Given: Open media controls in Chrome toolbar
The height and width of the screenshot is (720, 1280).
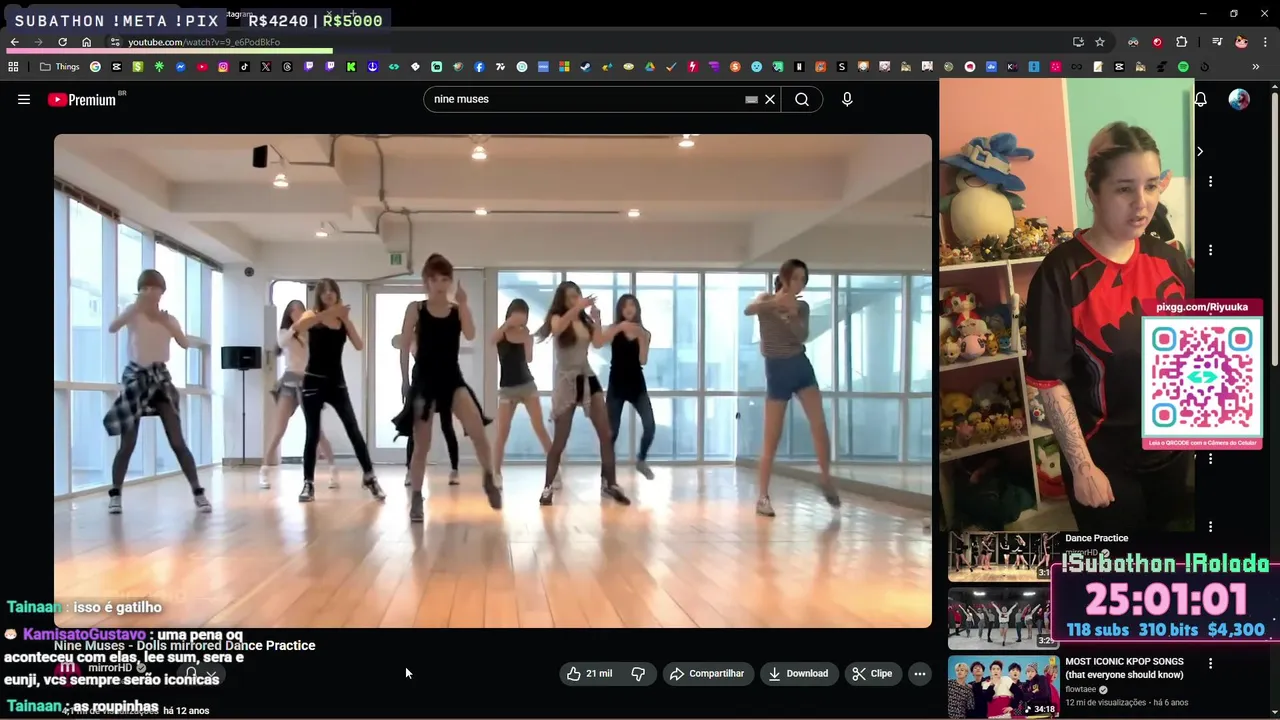Looking at the screenshot, I should (x=1217, y=42).
